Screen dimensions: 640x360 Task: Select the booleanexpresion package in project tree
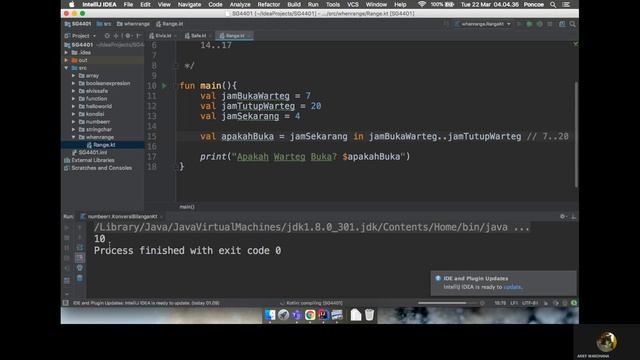point(108,83)
